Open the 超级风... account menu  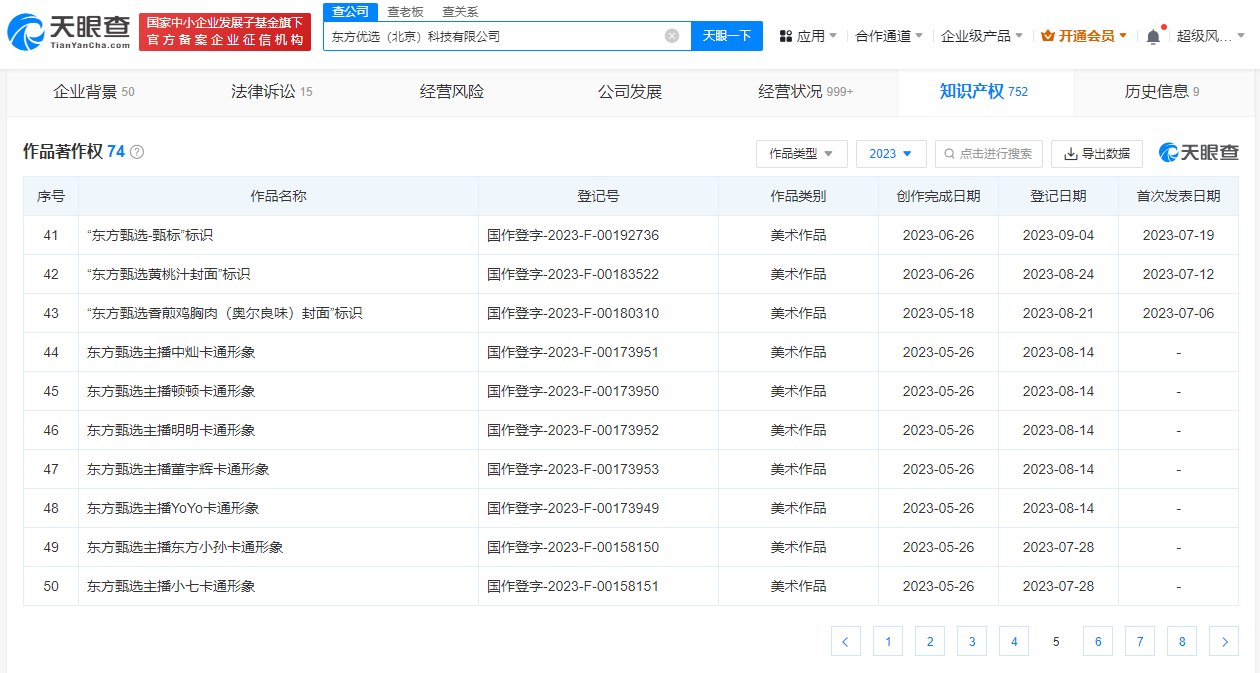(1211, 36)
